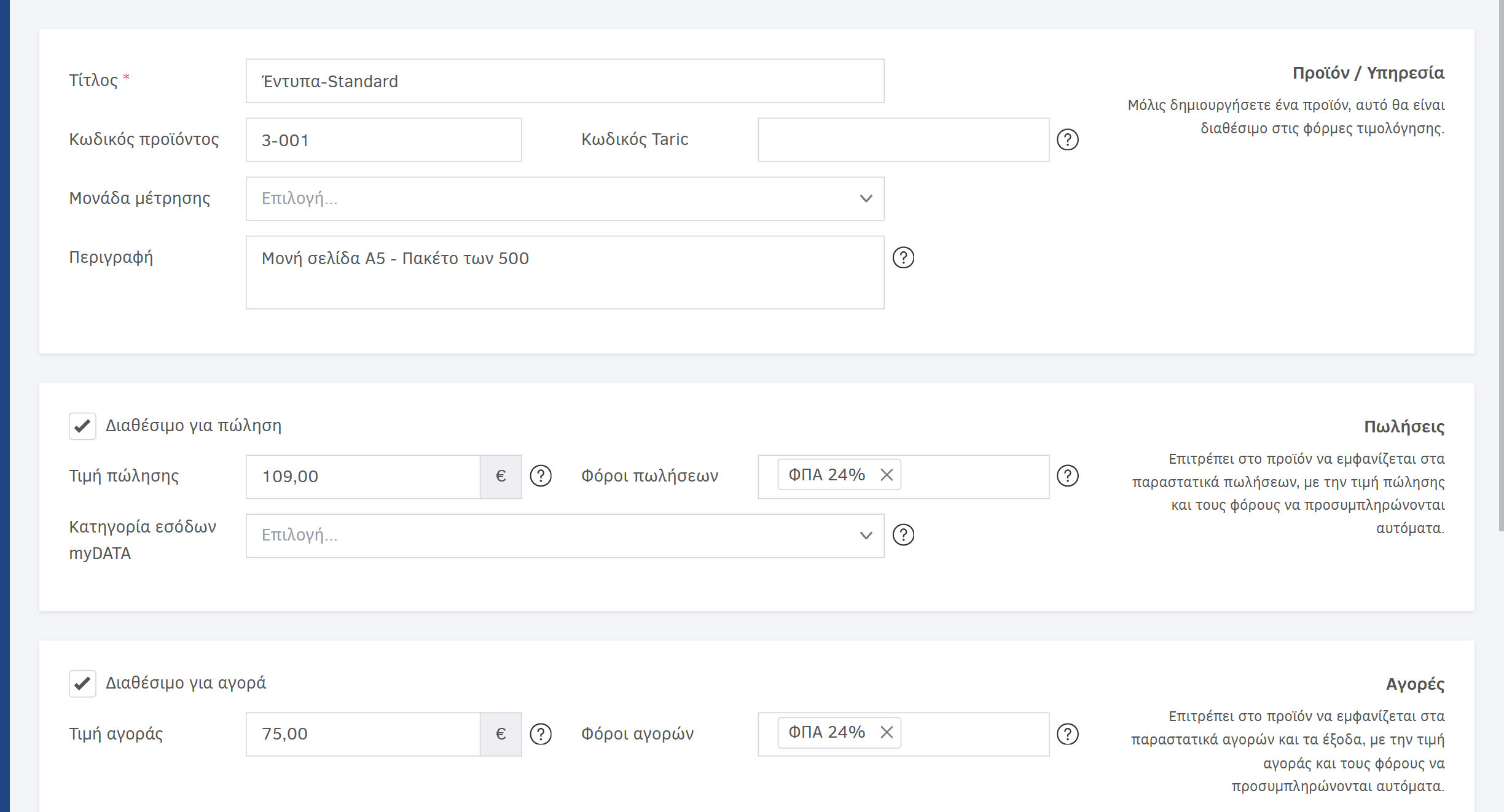Viewport: 1504px width, 812px height.
Task: Click help icon next to Κωδικός Taric
Action: [x=1067, y=139]
